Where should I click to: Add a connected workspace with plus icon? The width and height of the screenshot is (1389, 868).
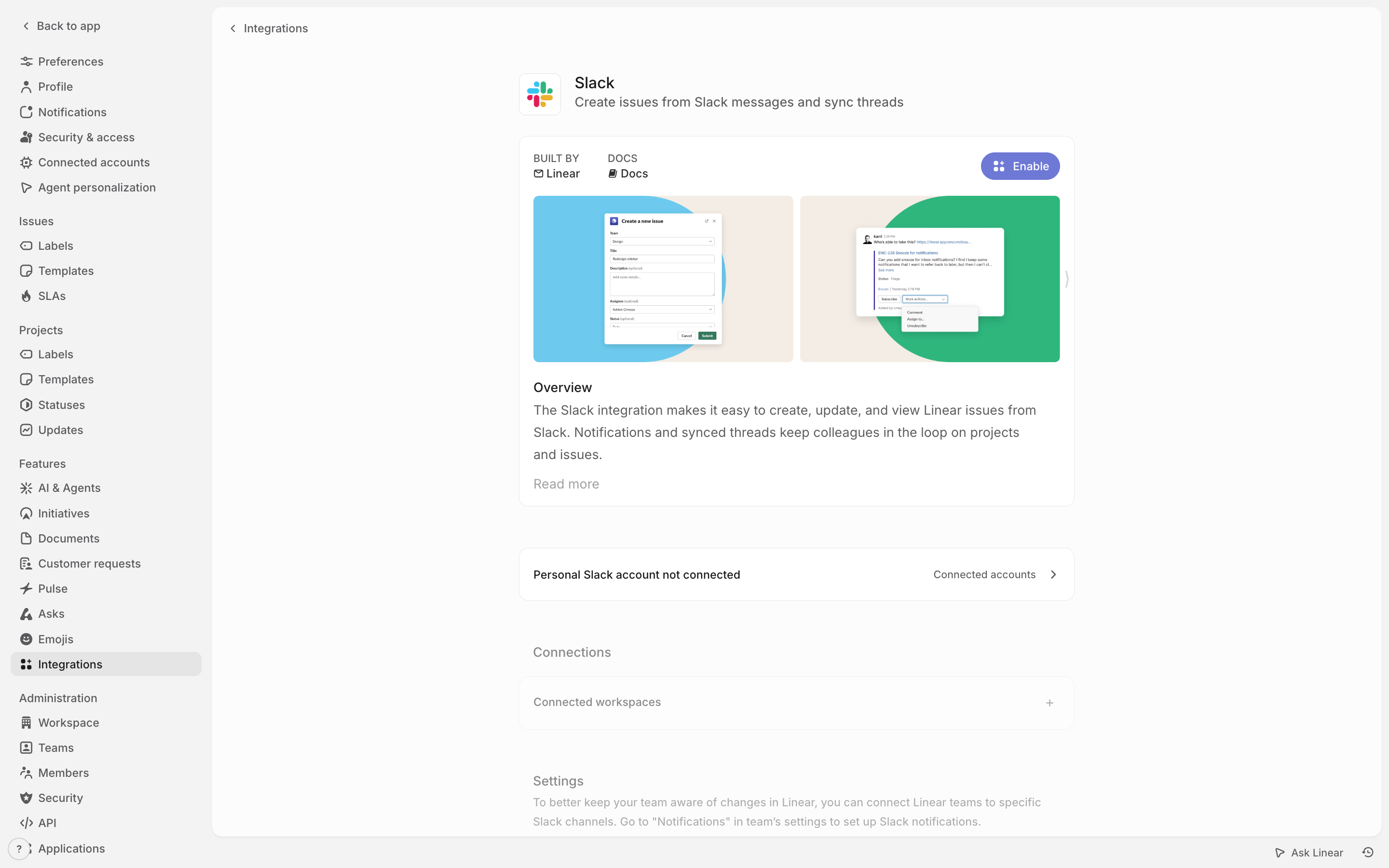coord(1049,703)
